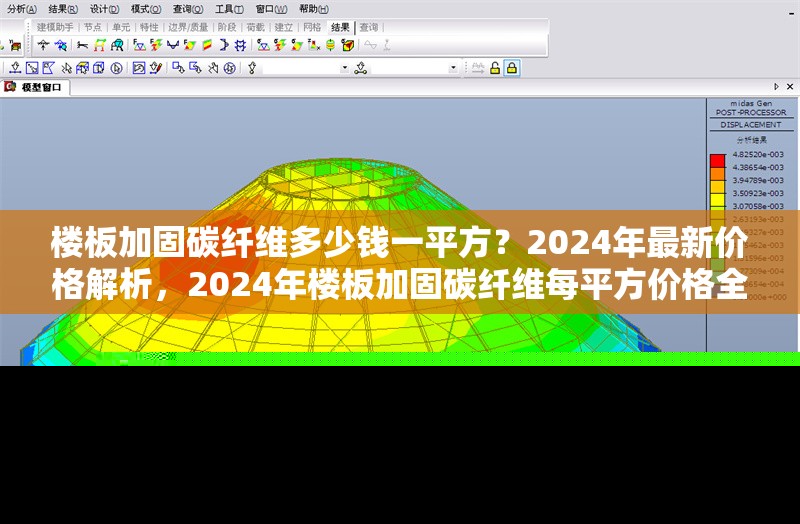
Task: Click the red-green stress contour icon
Action: coord(207,45)
